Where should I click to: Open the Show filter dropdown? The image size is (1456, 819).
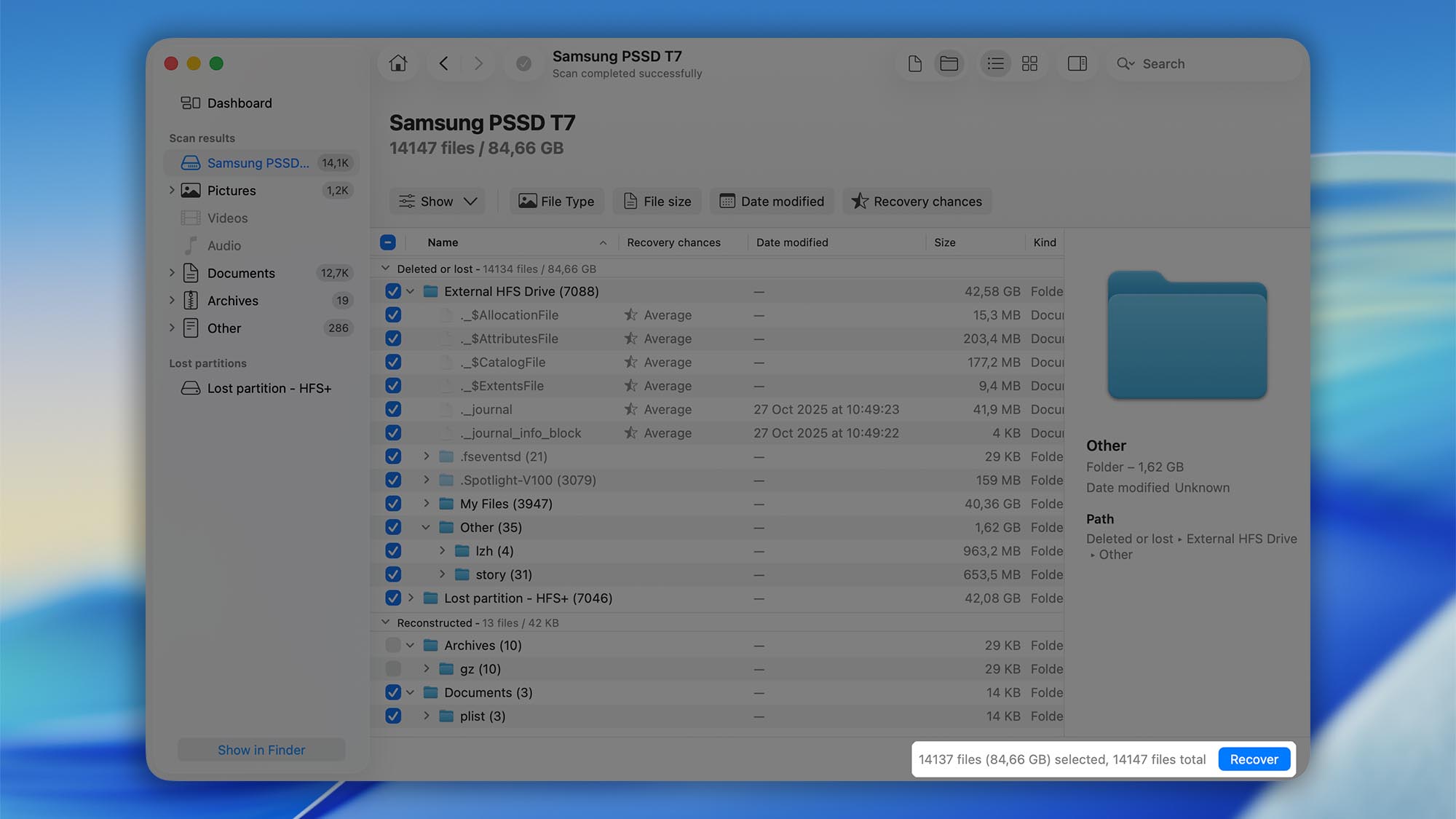coord(437,201)
